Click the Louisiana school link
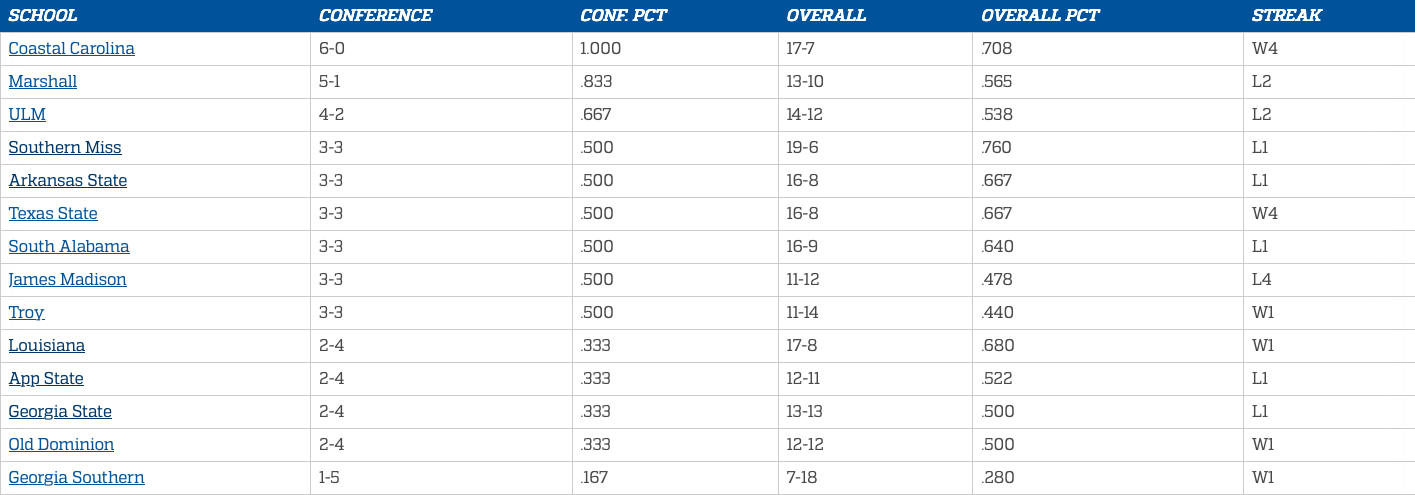This screenshot has height=495, width=1415. point(47,345)
